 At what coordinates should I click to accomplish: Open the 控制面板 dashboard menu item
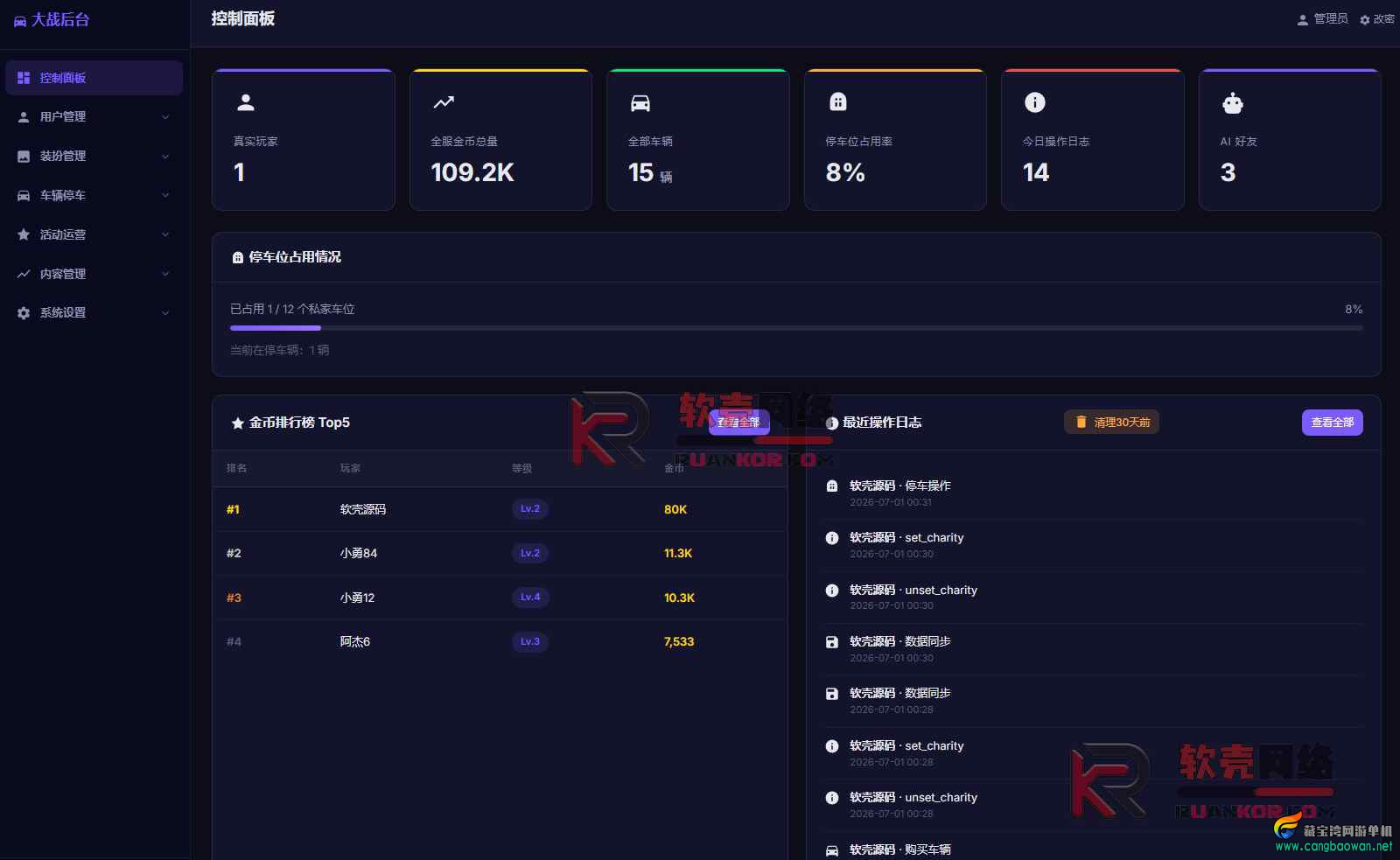(94, 78)
